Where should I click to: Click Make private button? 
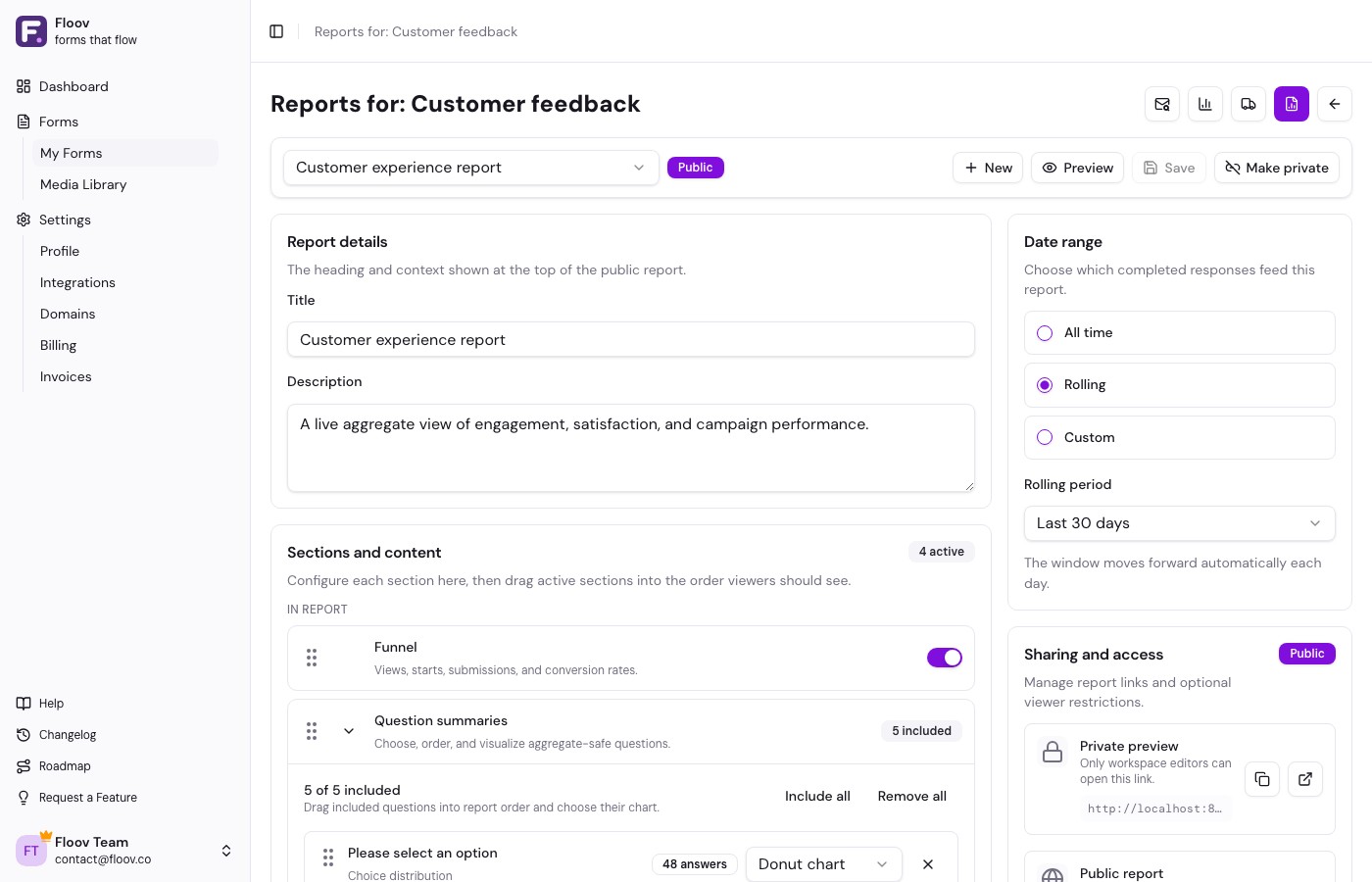(1277, 168)
